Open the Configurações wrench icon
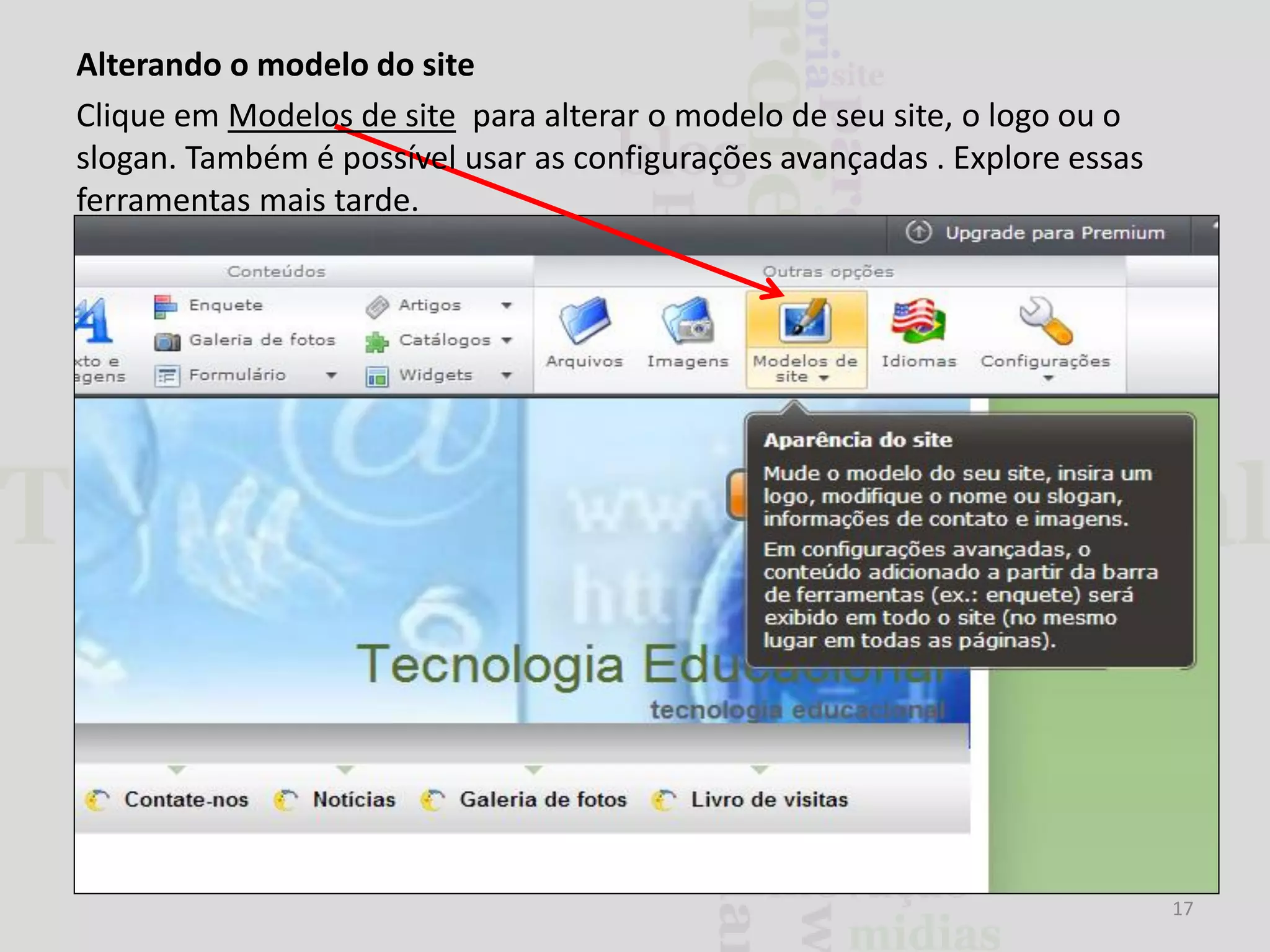This screenshot has width=1270, height=952. pyautogui.click(x=1046, y=320)
